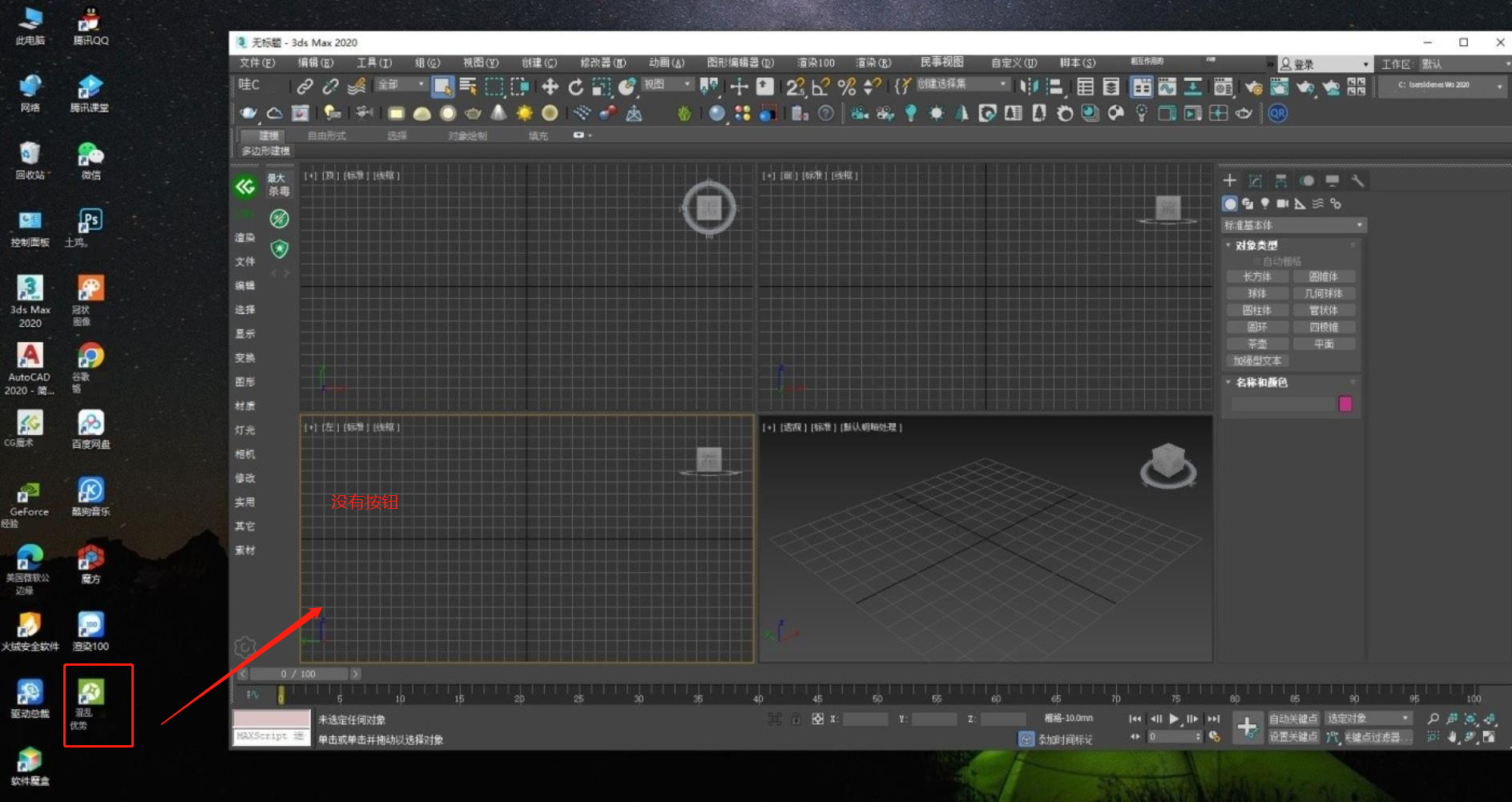
Task: Switch to the 对象绘制 ribbon tab
Action: coord(468,135)
